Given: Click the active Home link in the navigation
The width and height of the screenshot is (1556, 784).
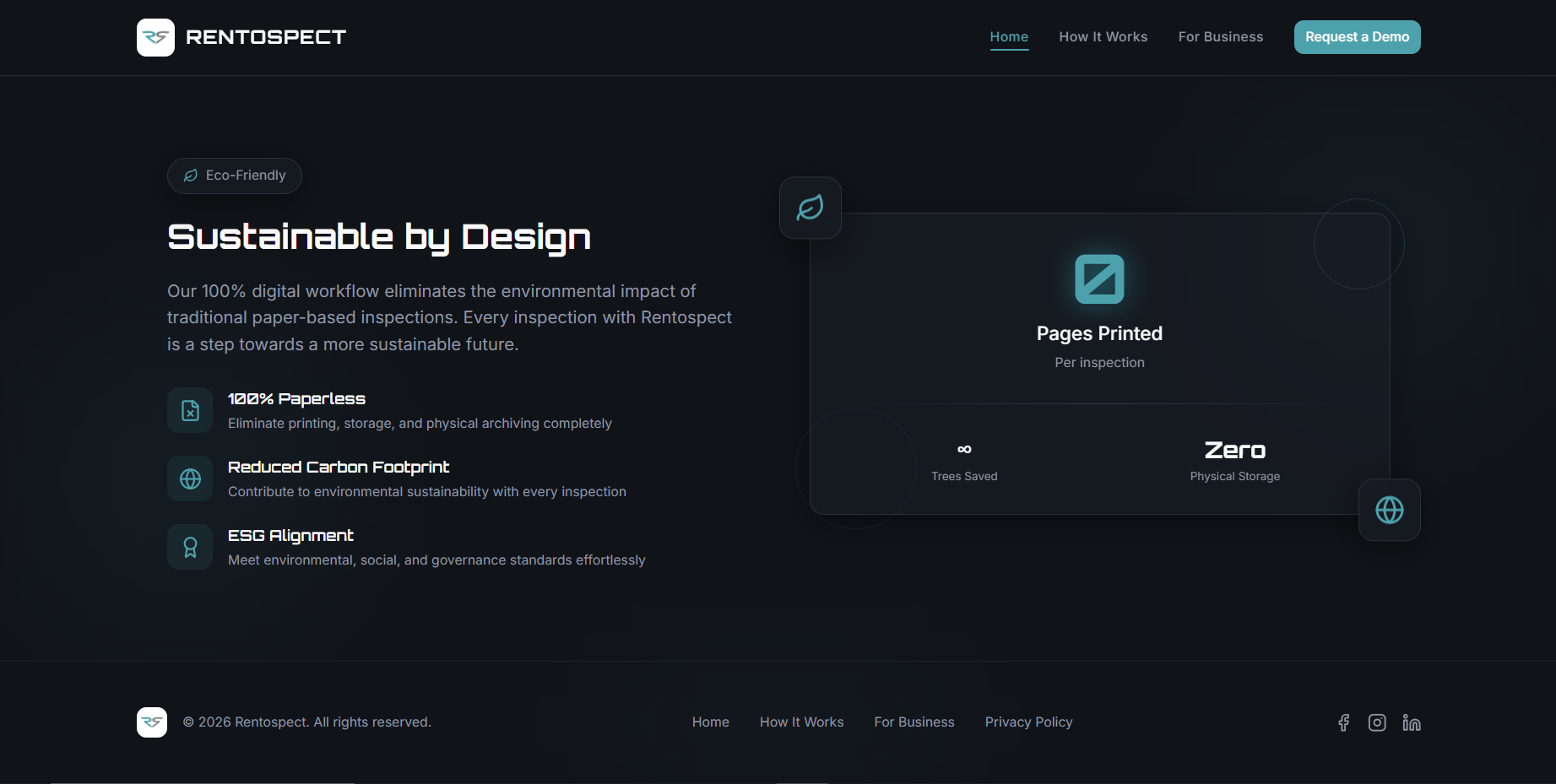Looking at the screenshot, I should tap(1009, 37).
